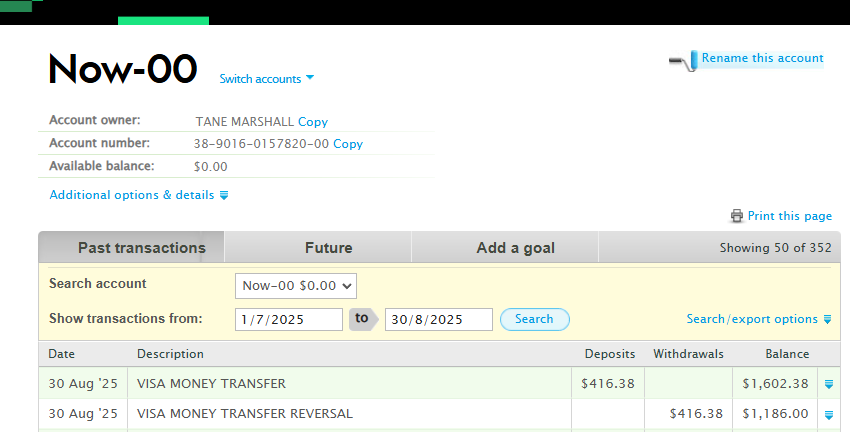Expand Search/export options

pos(752,319)
